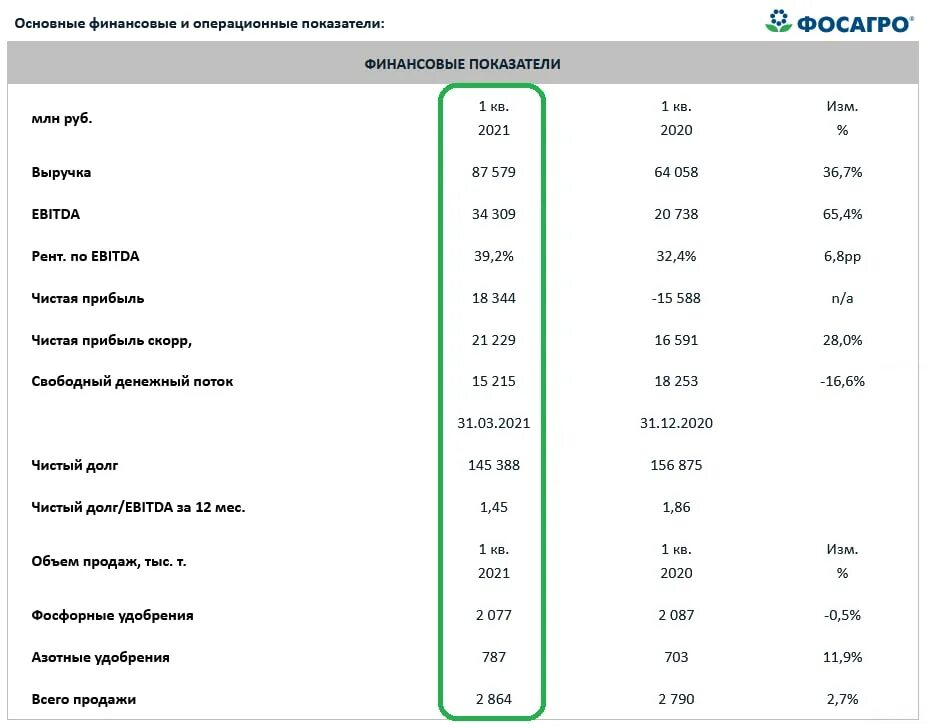Select EBITDA value '20 738'
929x728 pixels.
pyautogui.click(x=676, y=214)
